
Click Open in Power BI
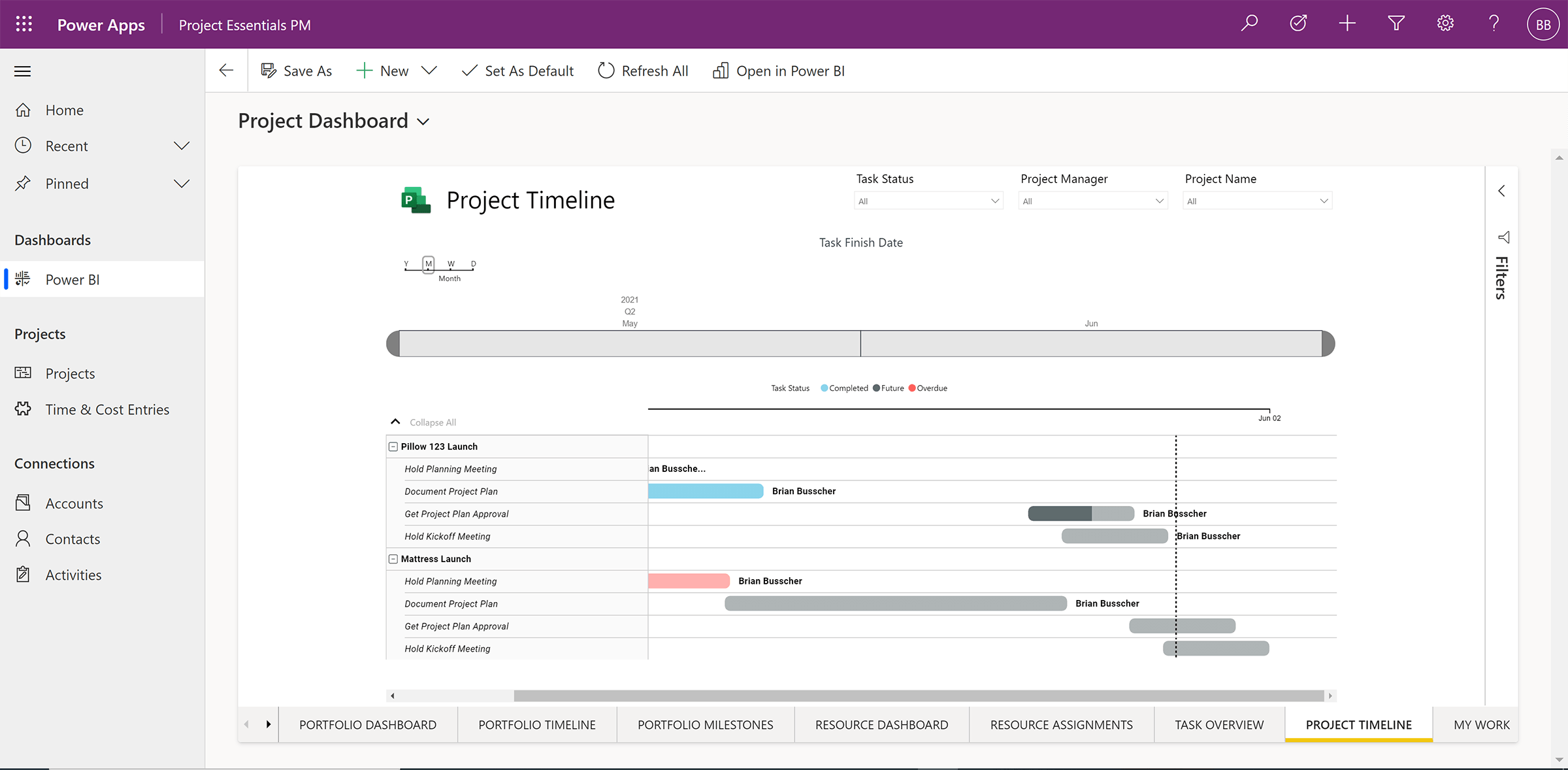[779, 71]
